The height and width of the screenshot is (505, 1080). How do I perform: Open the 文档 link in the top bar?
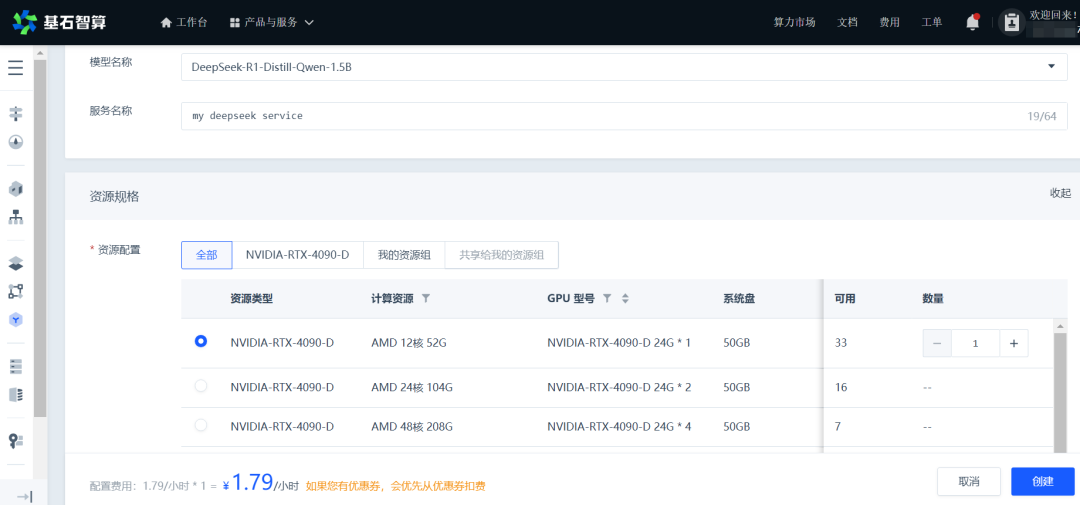click(x=847, y=22)
